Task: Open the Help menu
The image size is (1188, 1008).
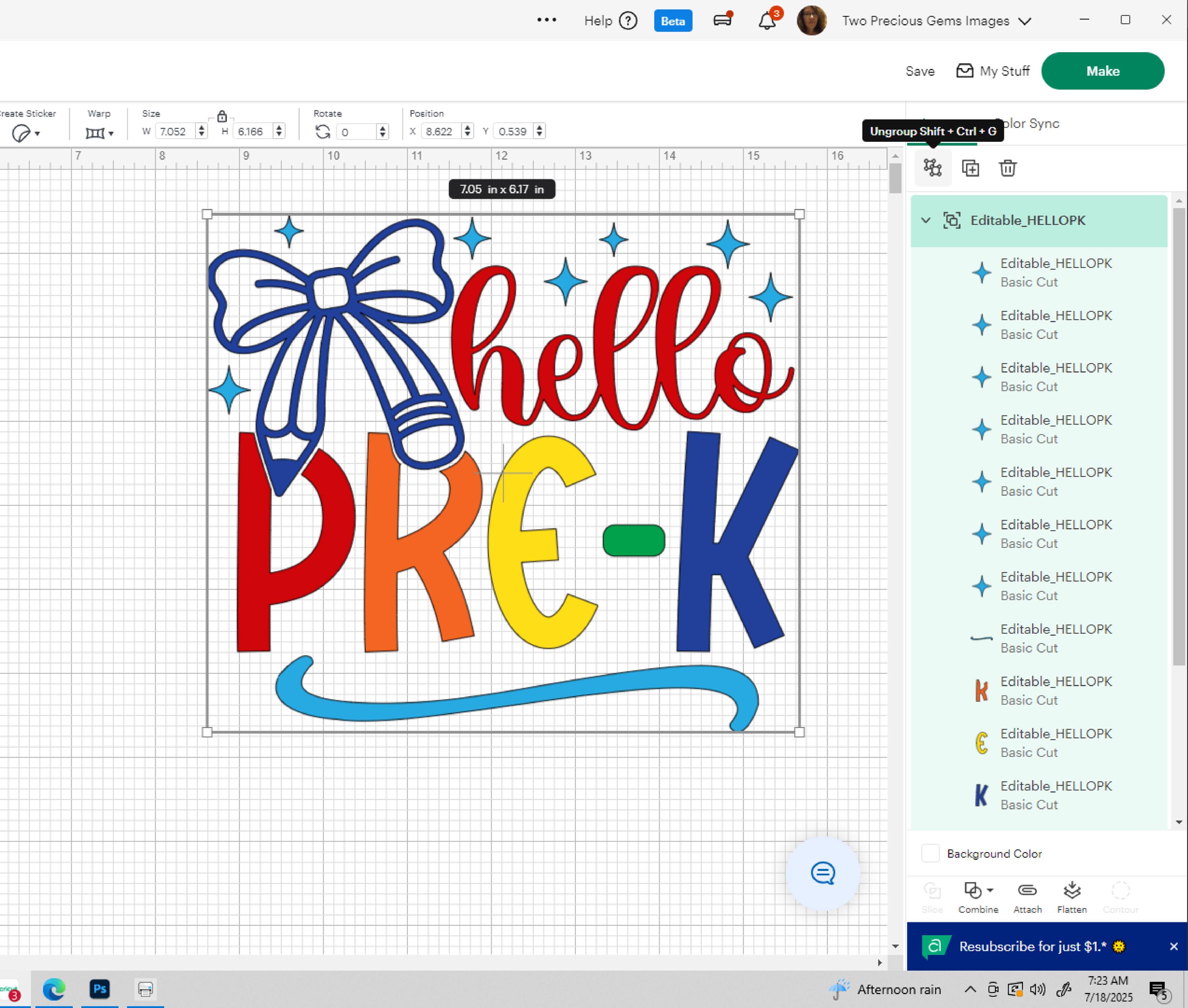Action: pos(610,21)
